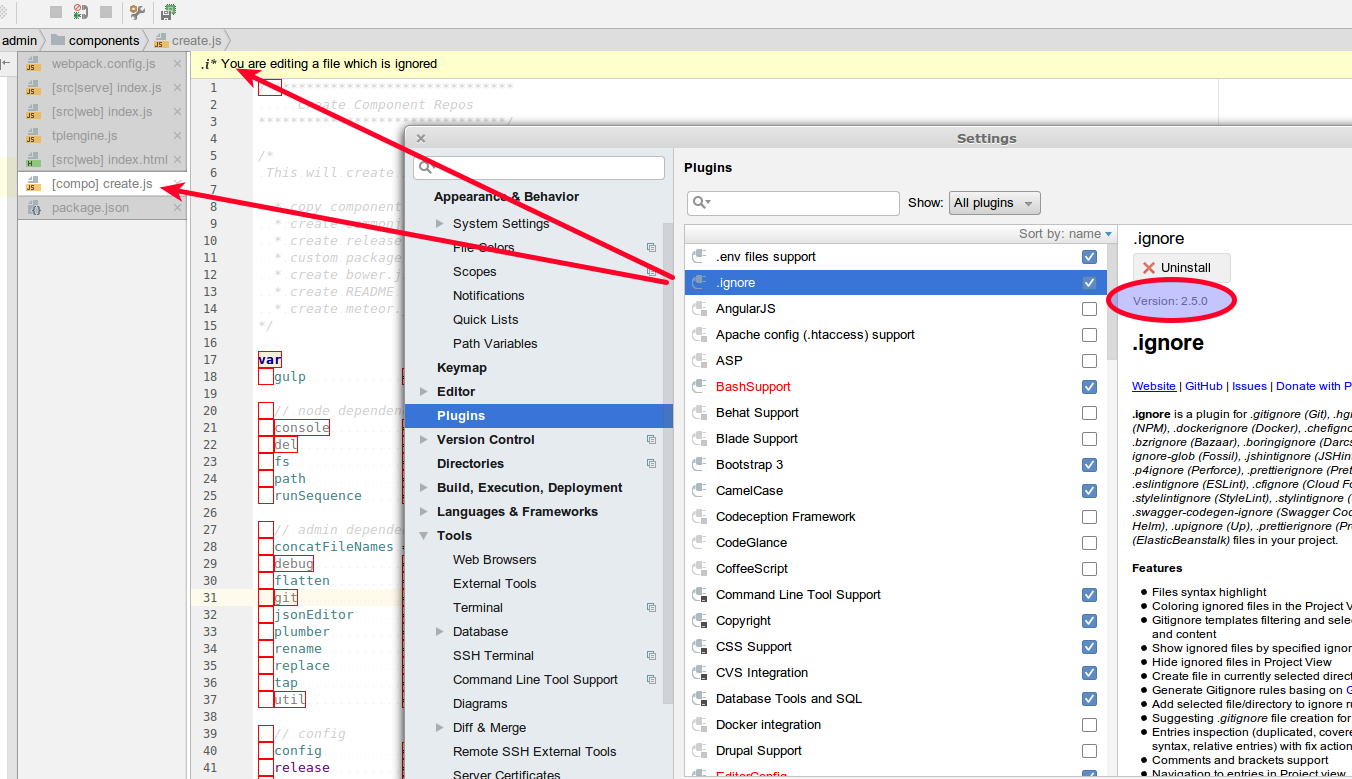Click the Uninstall button for .ignore
The width and height of the screenshot is (1352, 779).
coord(1181,268)
